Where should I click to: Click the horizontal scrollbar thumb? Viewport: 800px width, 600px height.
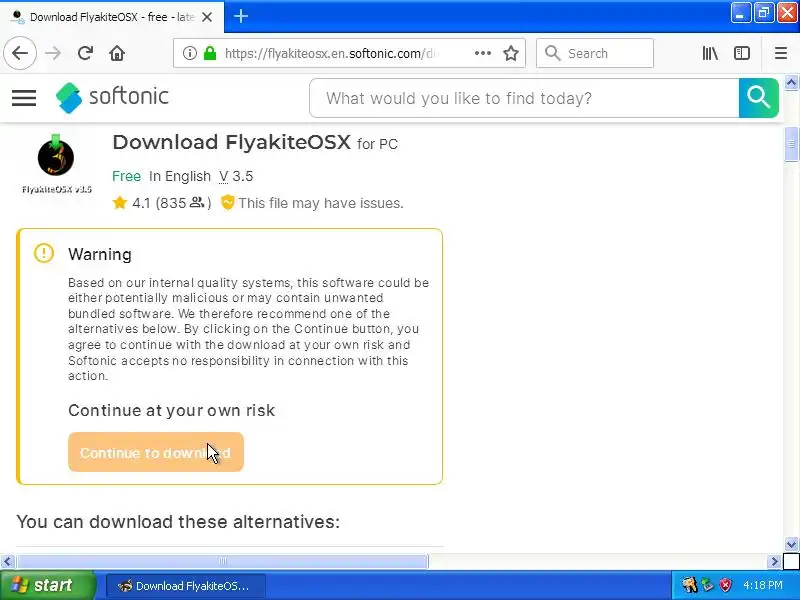(222, 562)
